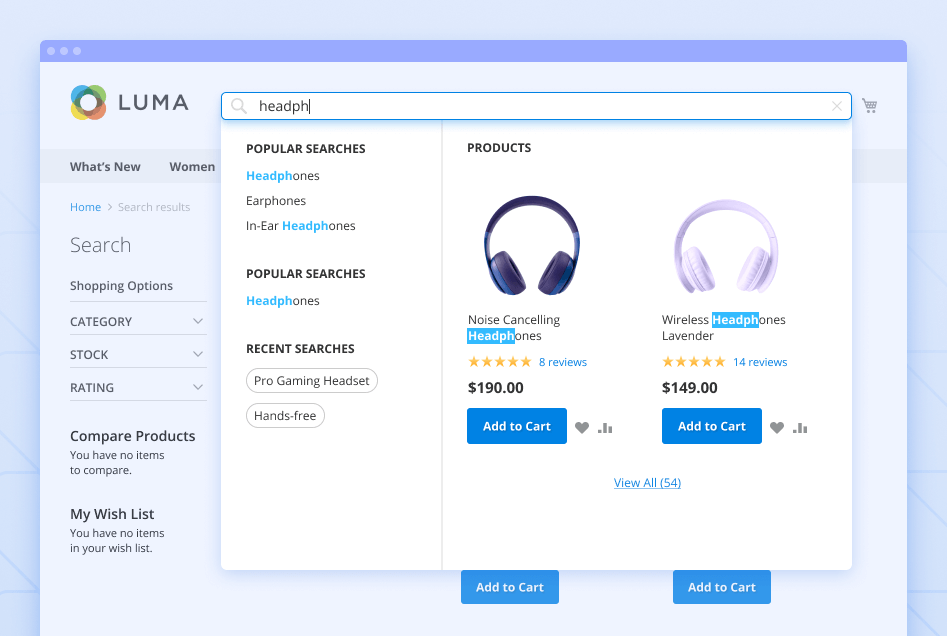Click Add to Cart for Noise Cancelling Headphones
947x636 pixels.
[x=516, y=425]
